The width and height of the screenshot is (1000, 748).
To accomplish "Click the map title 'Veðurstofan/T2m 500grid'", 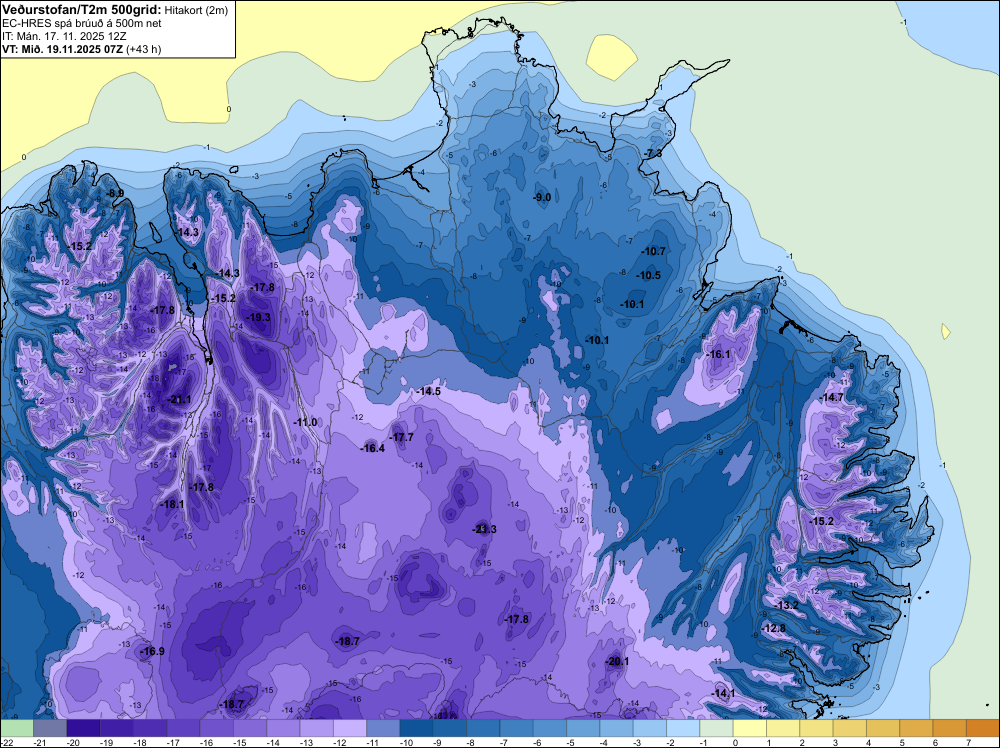I will 82,8.
